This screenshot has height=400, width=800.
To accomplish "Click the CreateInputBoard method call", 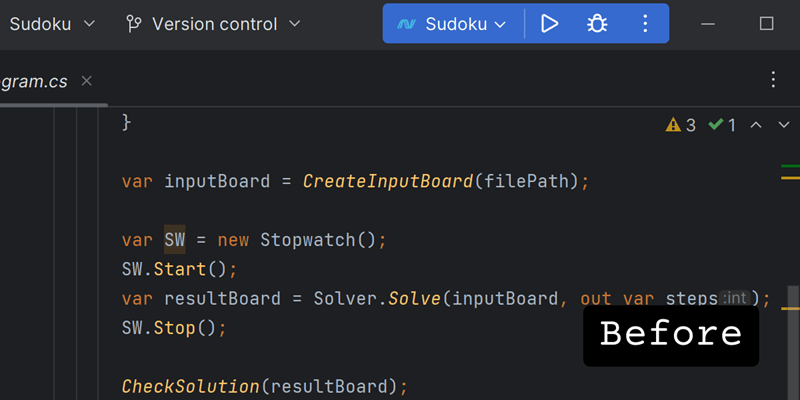I will click(387, 181).
